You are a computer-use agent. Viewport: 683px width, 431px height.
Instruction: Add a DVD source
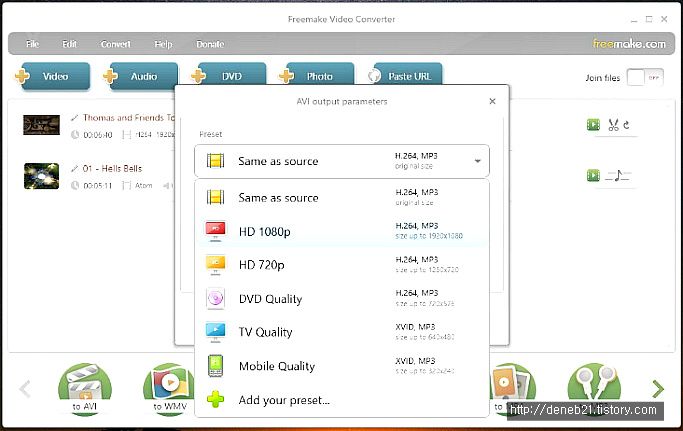coord(229,76)
